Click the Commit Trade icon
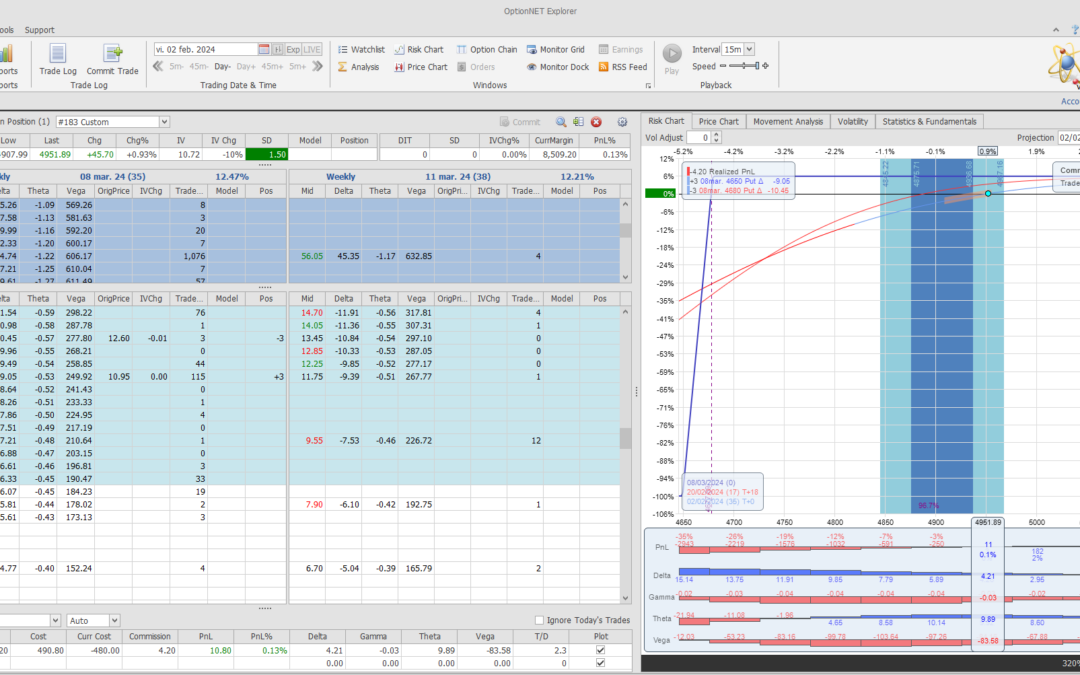This screenshot has height=675, width=1080. [x=112, y=59]
